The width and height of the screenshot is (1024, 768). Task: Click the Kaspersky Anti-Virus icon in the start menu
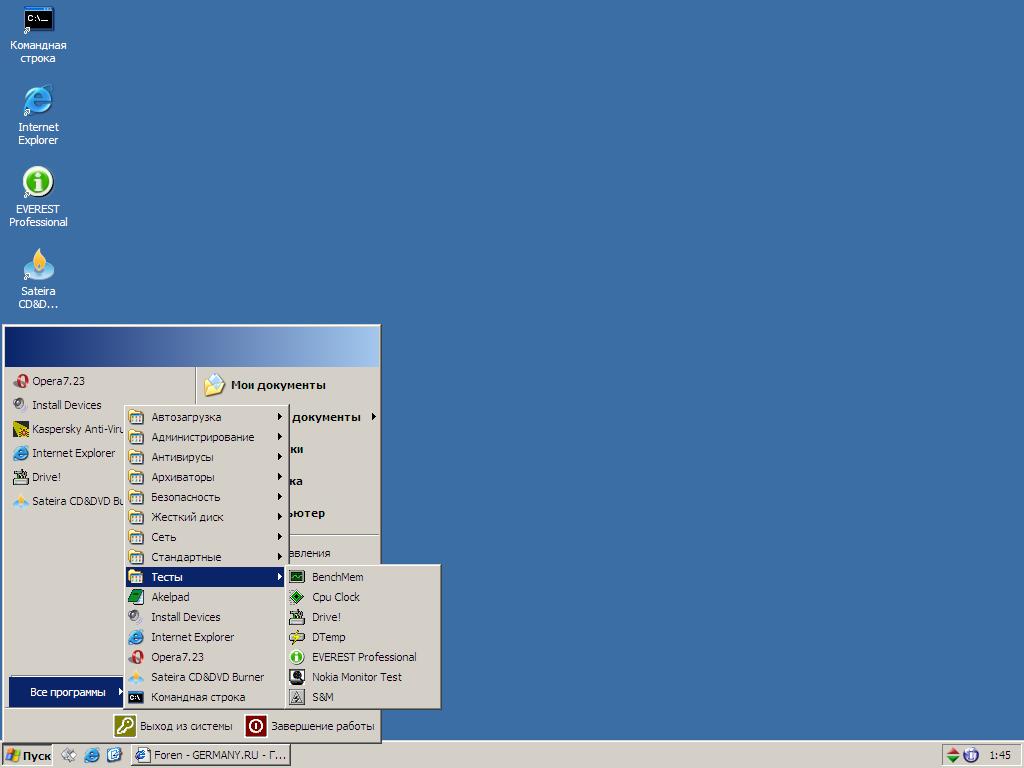coord(21,429)
